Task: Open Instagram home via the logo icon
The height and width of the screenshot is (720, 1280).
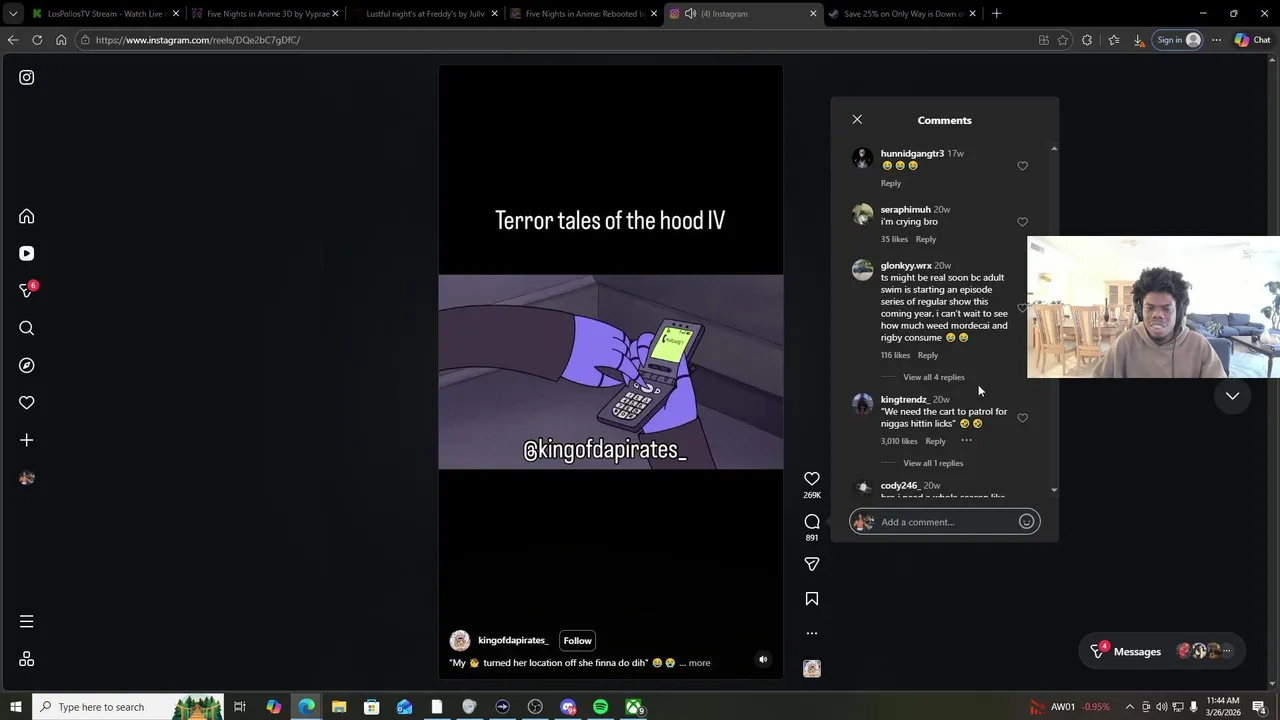Action: 27,77
